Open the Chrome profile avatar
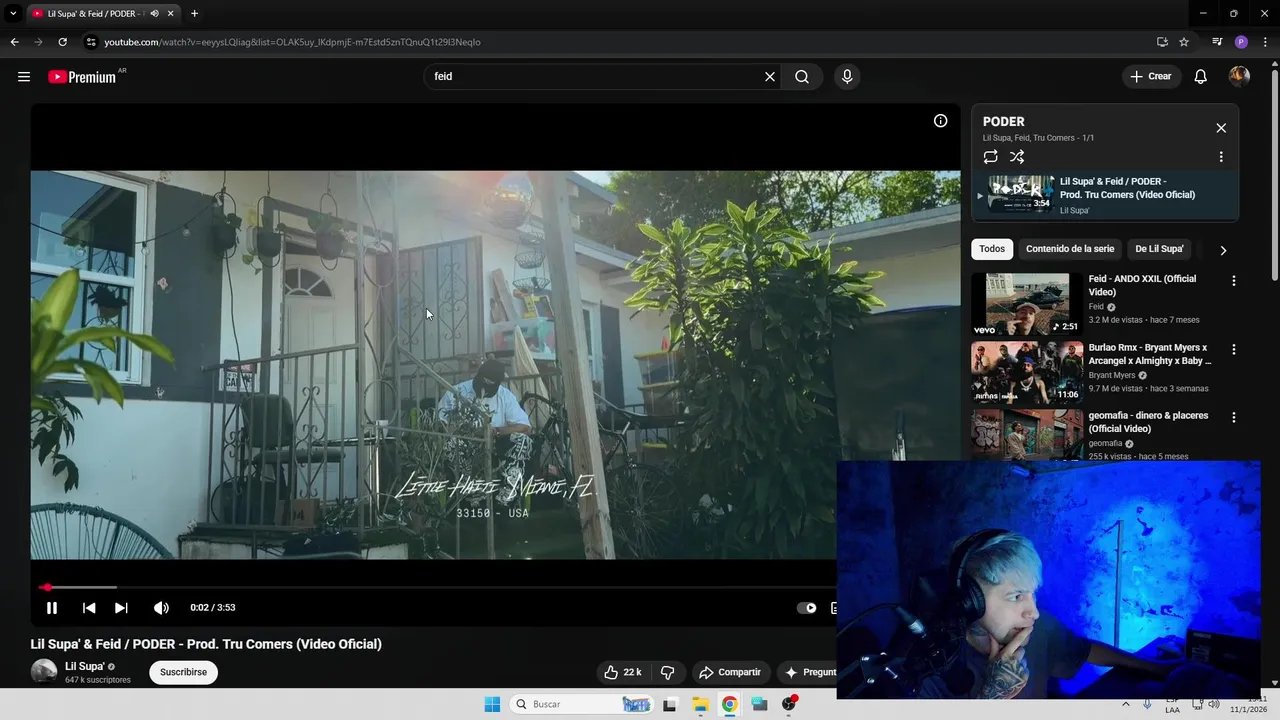 pos(1241,42)
